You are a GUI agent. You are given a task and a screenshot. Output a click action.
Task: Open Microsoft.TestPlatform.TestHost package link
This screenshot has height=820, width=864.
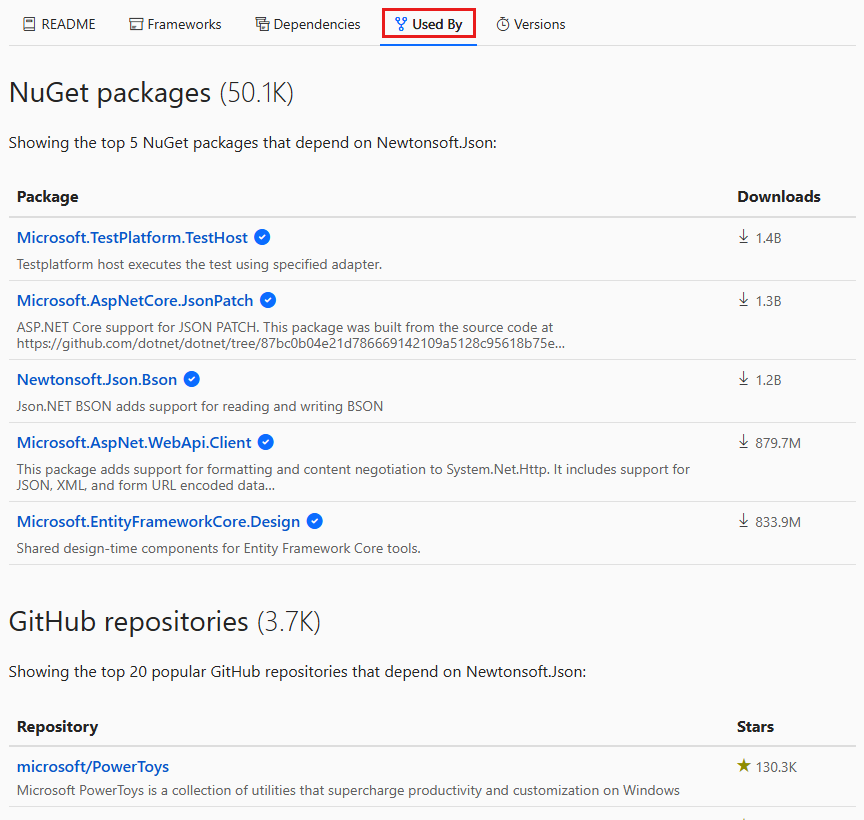(132, 237)
